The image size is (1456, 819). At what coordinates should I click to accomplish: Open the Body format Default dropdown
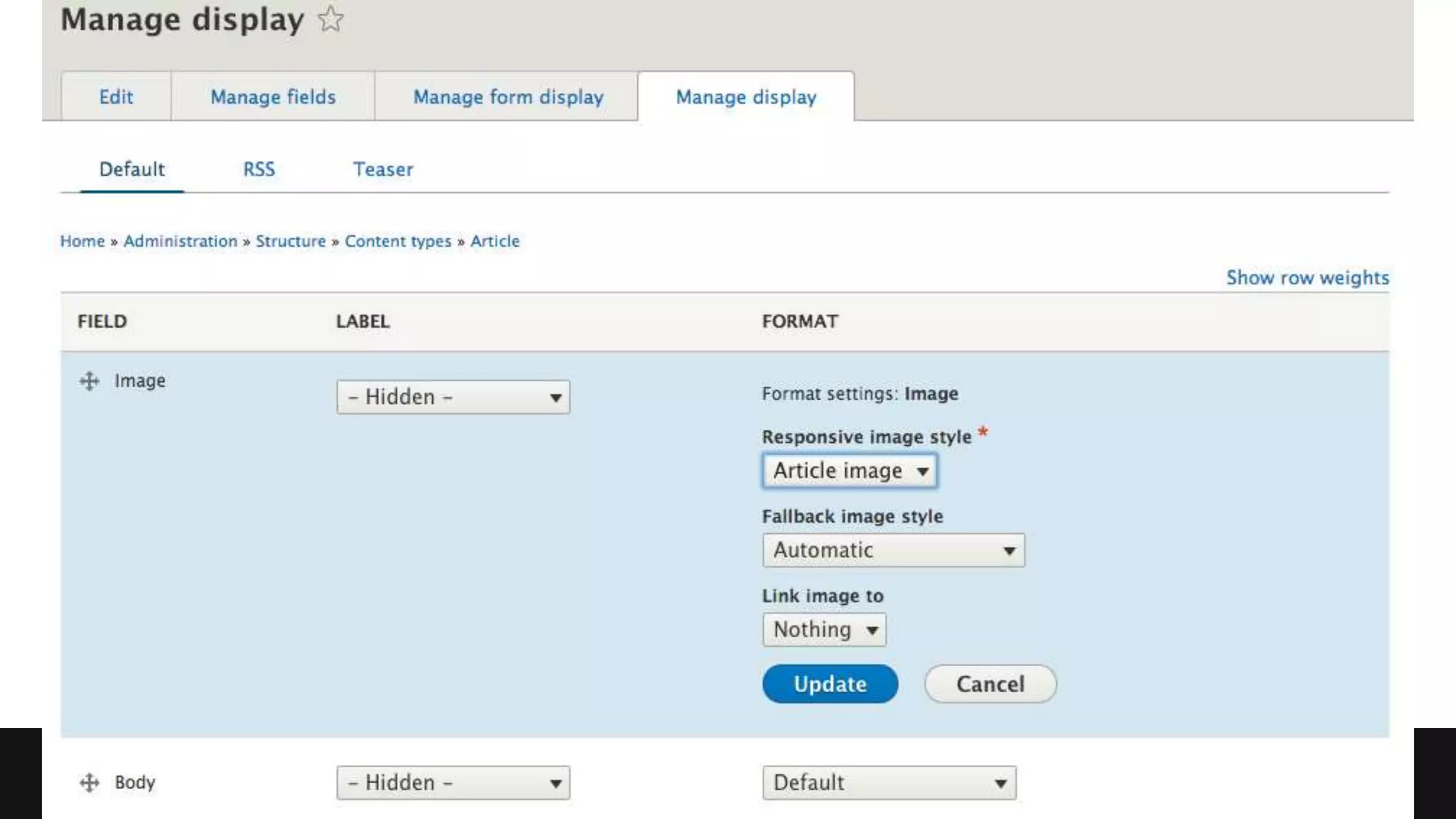[889, 783]
